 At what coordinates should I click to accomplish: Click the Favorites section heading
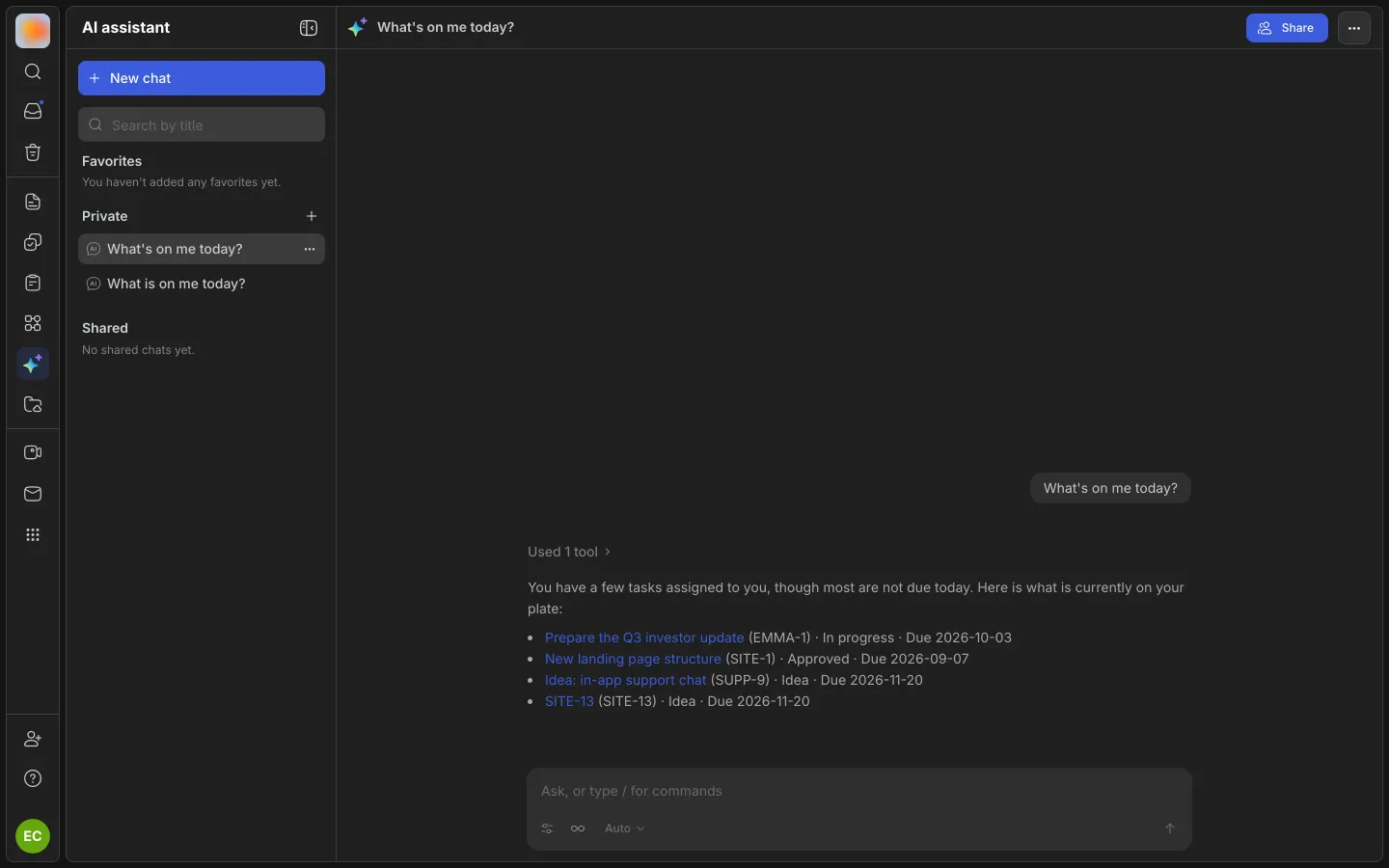(x=112, y=161)
